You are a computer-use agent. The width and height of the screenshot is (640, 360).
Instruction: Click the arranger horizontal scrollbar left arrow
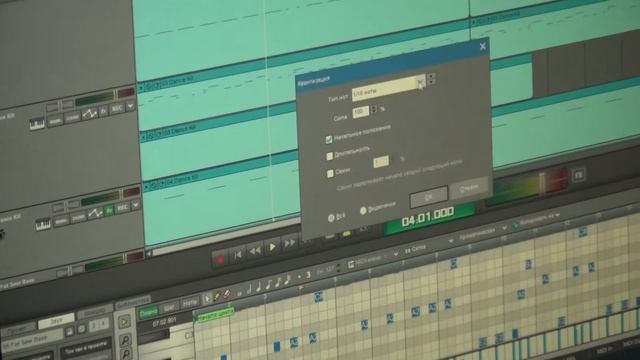(149, 253)
